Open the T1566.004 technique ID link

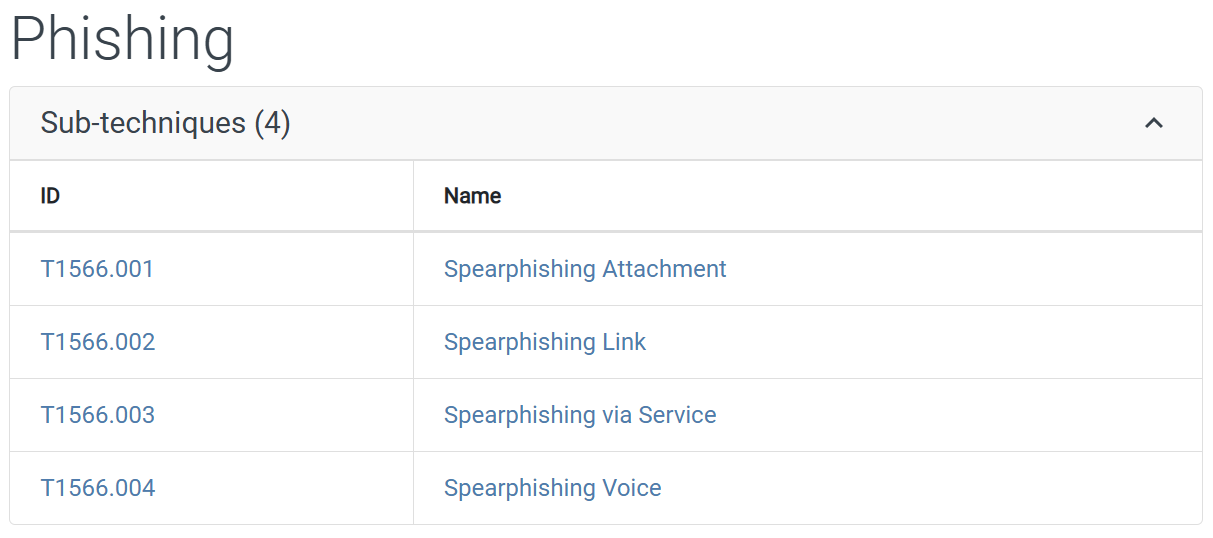coord(98,488)
